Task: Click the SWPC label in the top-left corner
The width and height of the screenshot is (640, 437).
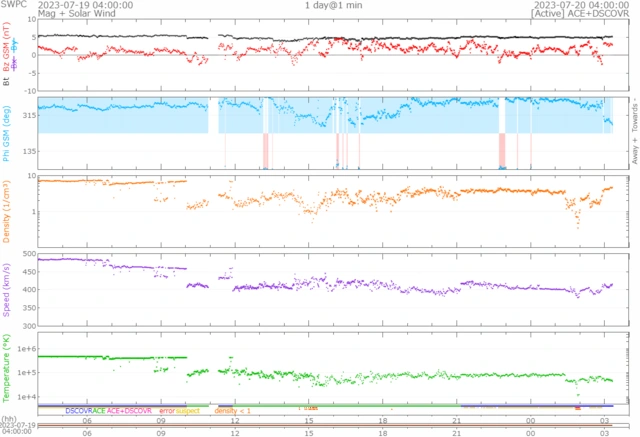Action: (x=15, y=4)
